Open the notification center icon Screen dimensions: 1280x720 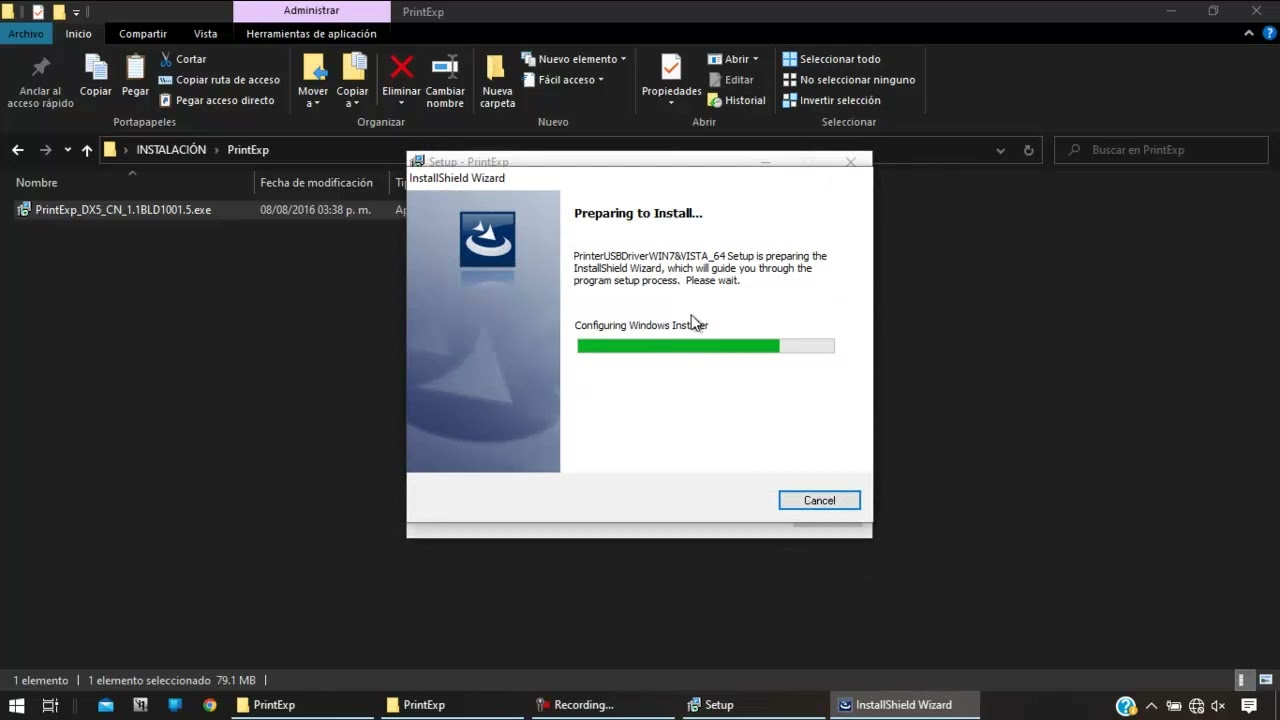[1249, 705]
